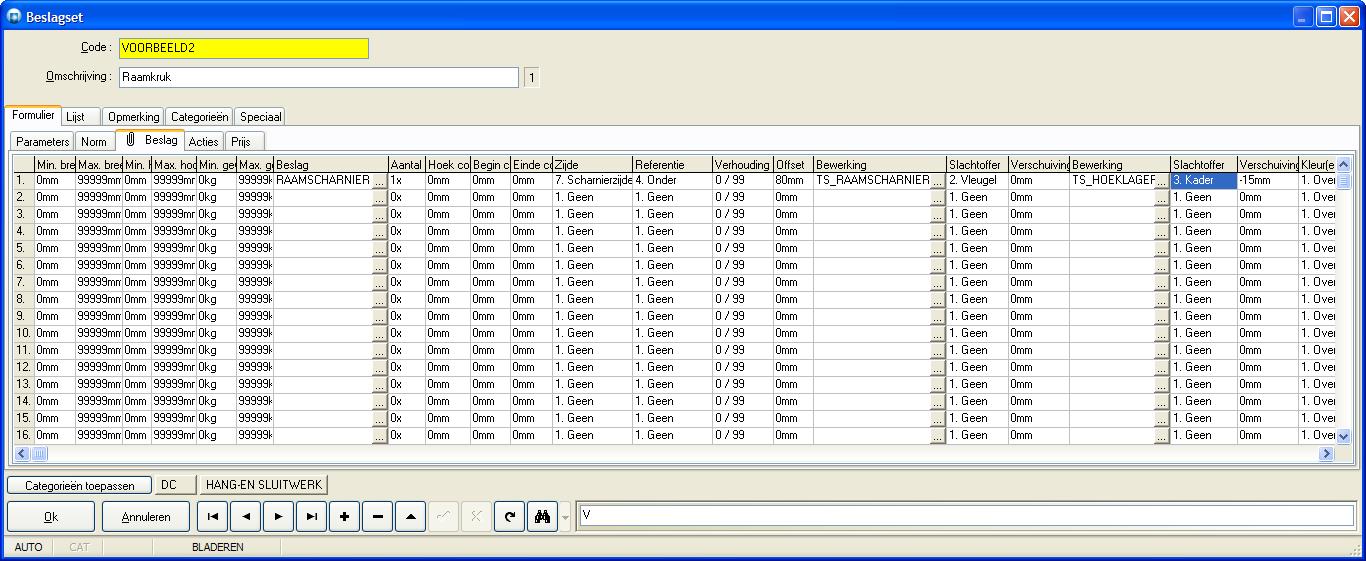The width and height of the screenshot is (1366, 561).
Task: Open Beslag column browse button in row 9
Action: 379,317
